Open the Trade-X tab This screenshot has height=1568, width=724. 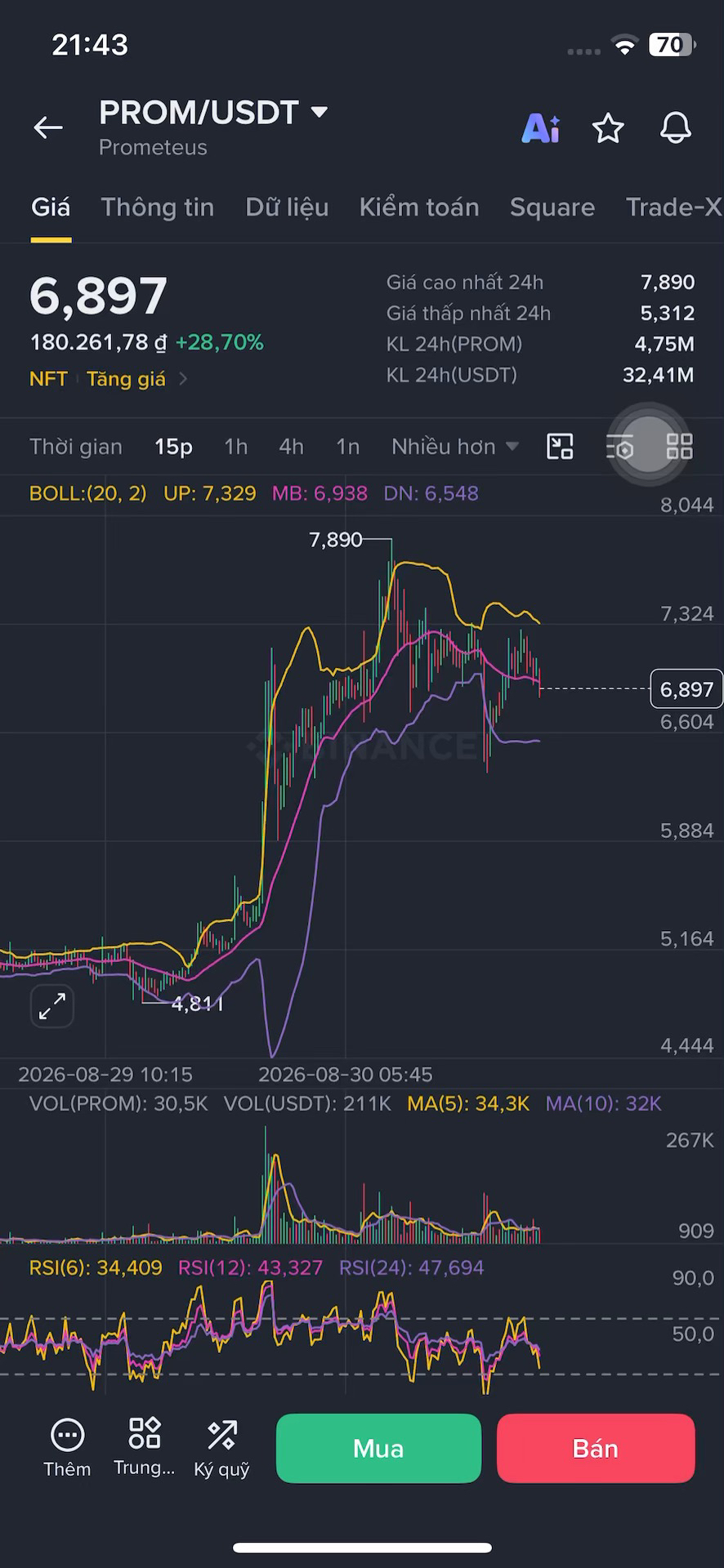coord(674,207)
